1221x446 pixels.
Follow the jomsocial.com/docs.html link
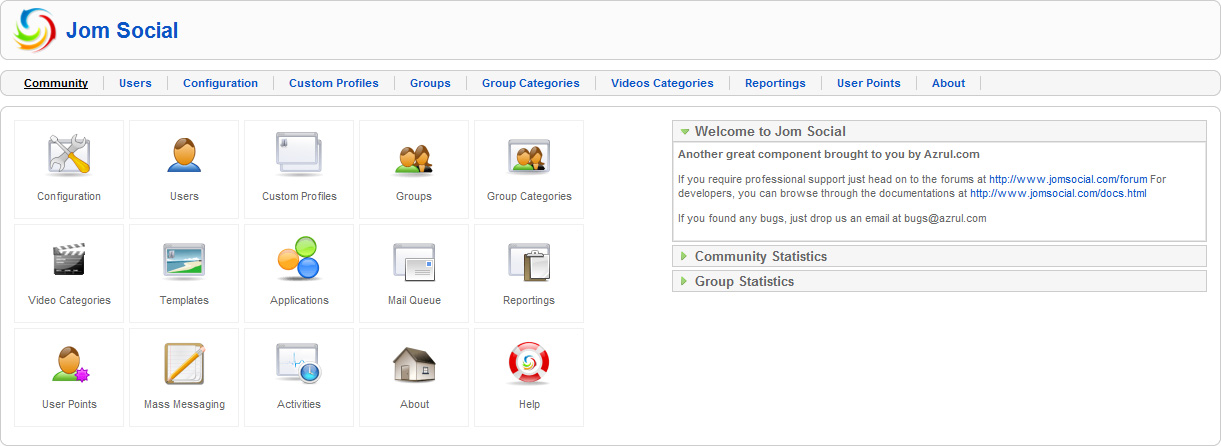(x=1058, y=194)
